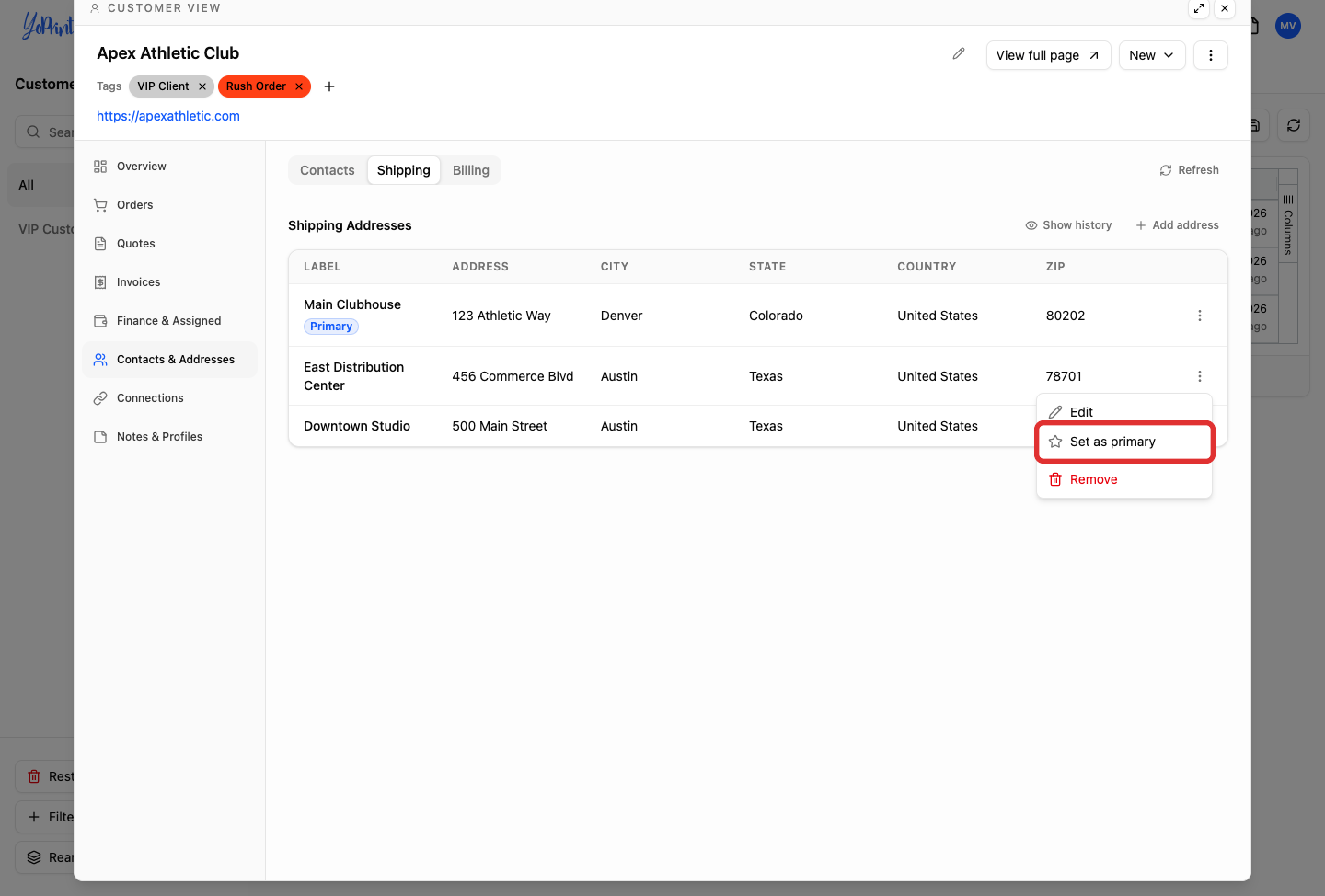
Task: Click the 123 Athletic Way address cell
Action: 501,316
